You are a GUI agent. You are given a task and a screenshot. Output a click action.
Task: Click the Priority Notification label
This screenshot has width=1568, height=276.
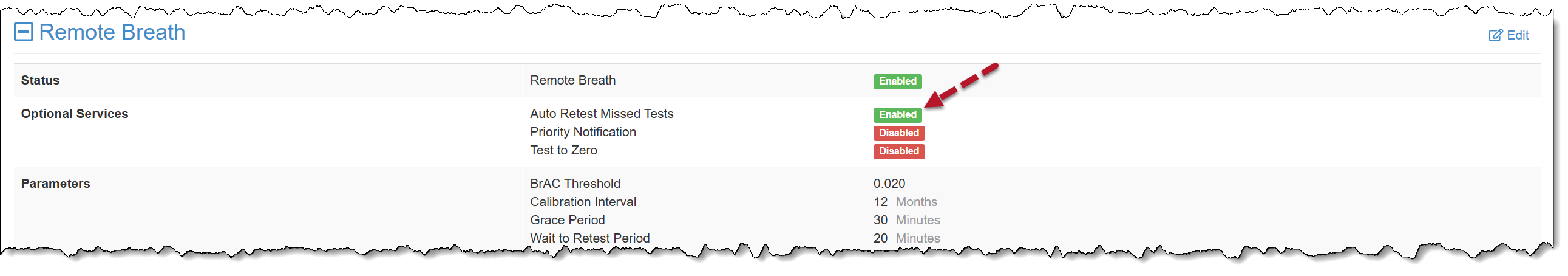583,132
